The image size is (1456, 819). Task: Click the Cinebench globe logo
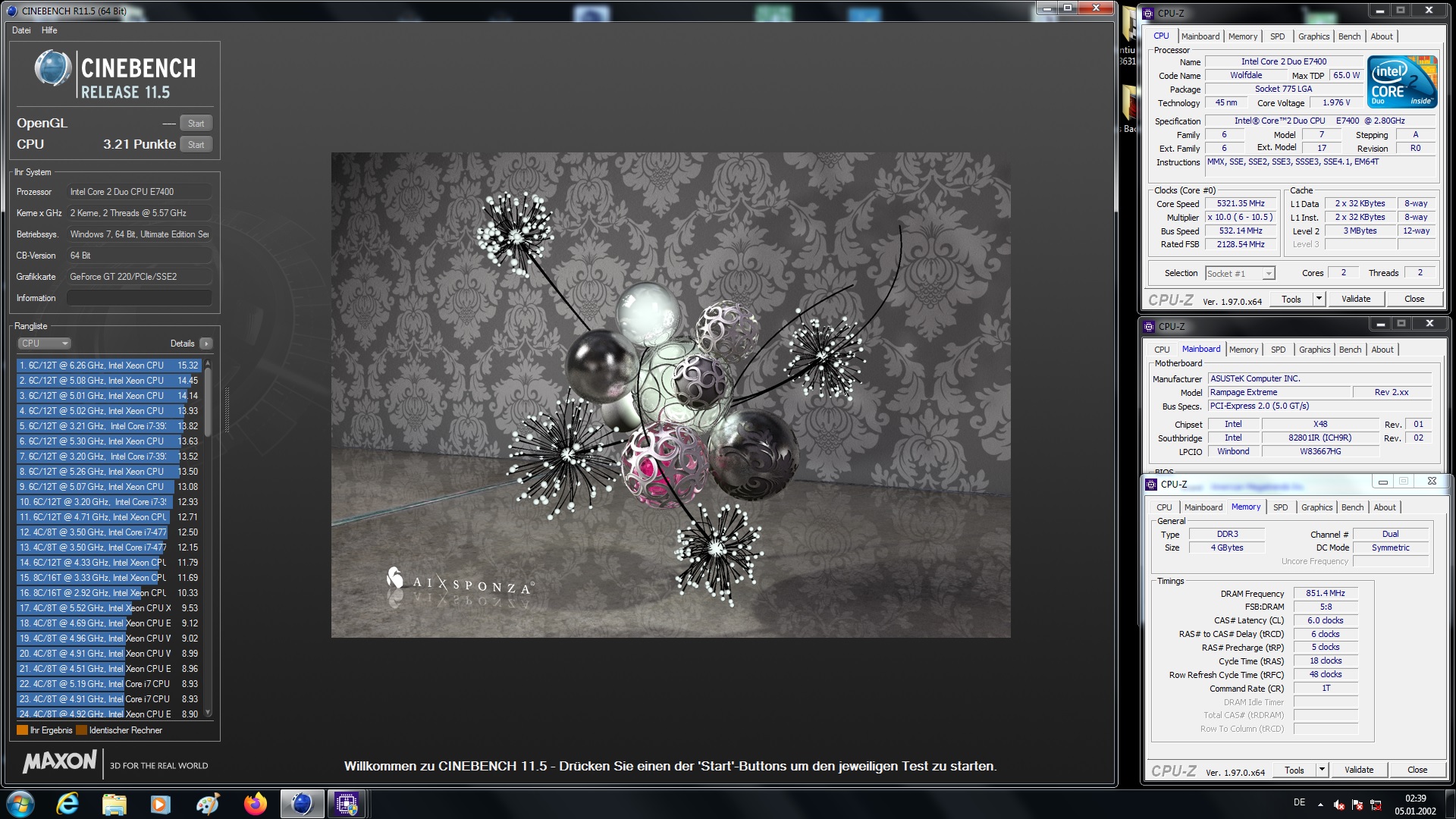click(53, 69)
